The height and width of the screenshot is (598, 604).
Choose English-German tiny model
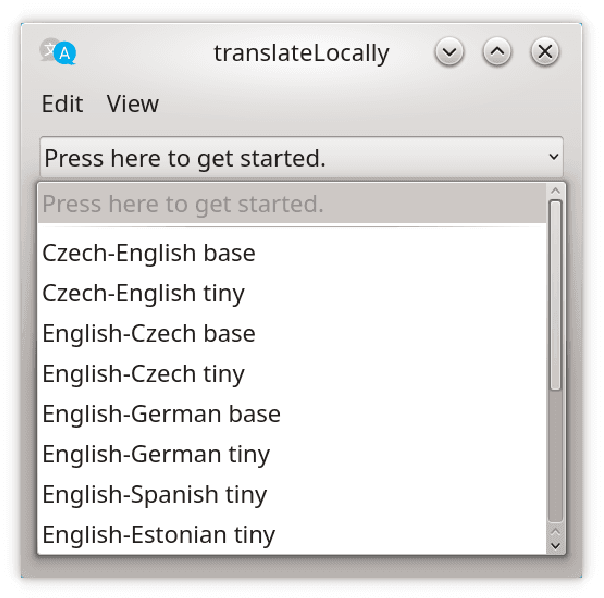click(156, 454)
